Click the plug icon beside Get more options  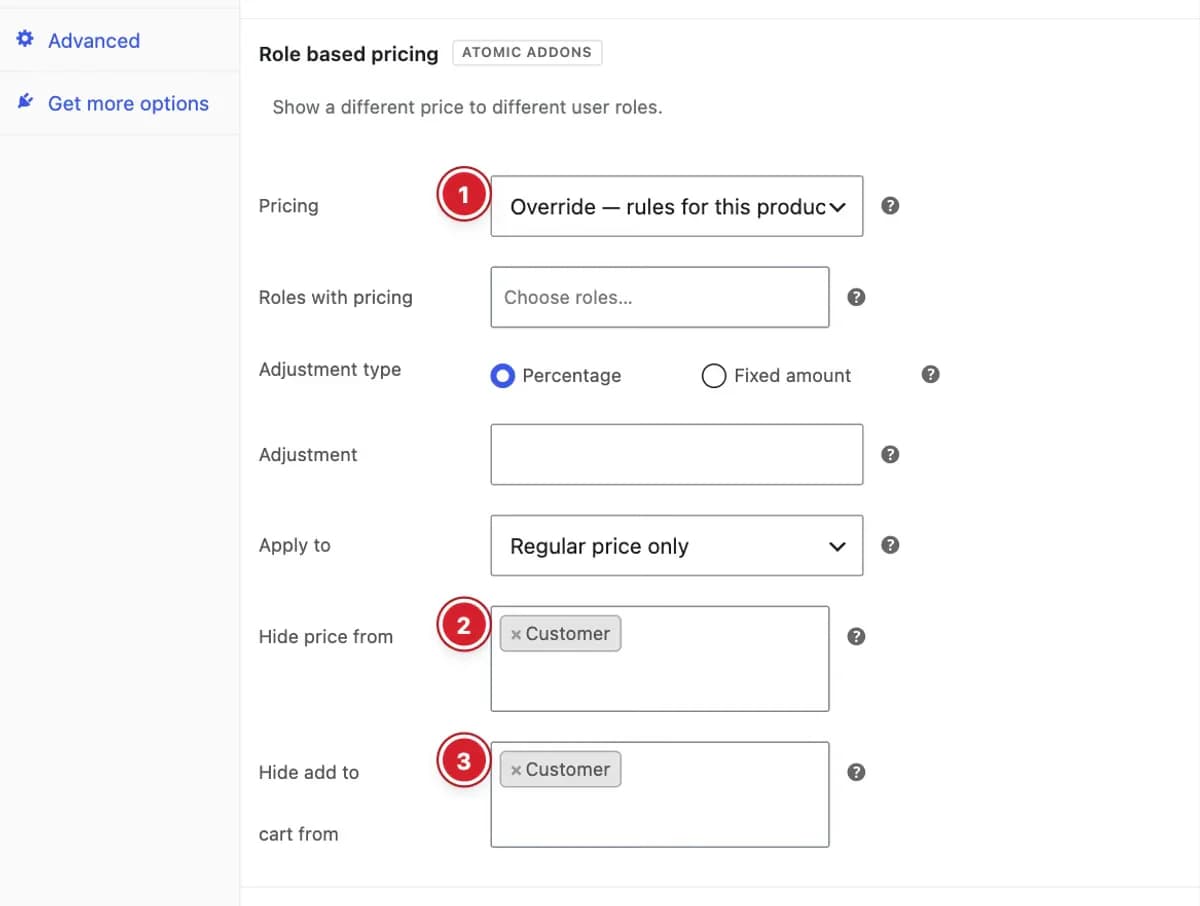26,103
